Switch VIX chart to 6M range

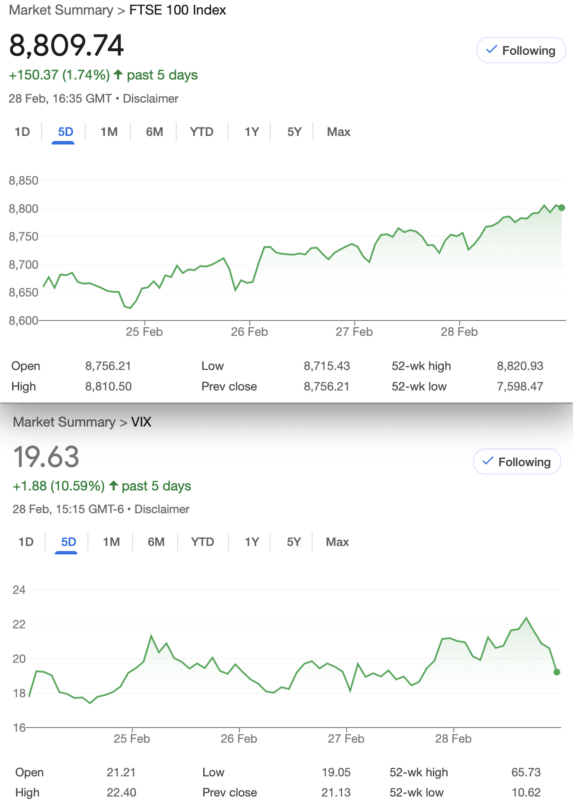[x=156, y=542]
